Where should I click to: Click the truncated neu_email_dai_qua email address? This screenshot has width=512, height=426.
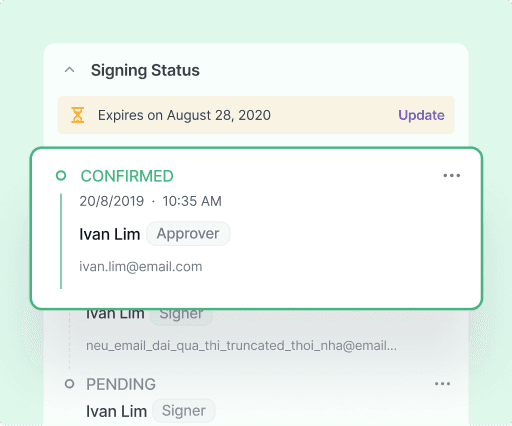pyautogui.click(x=241, y=346)
